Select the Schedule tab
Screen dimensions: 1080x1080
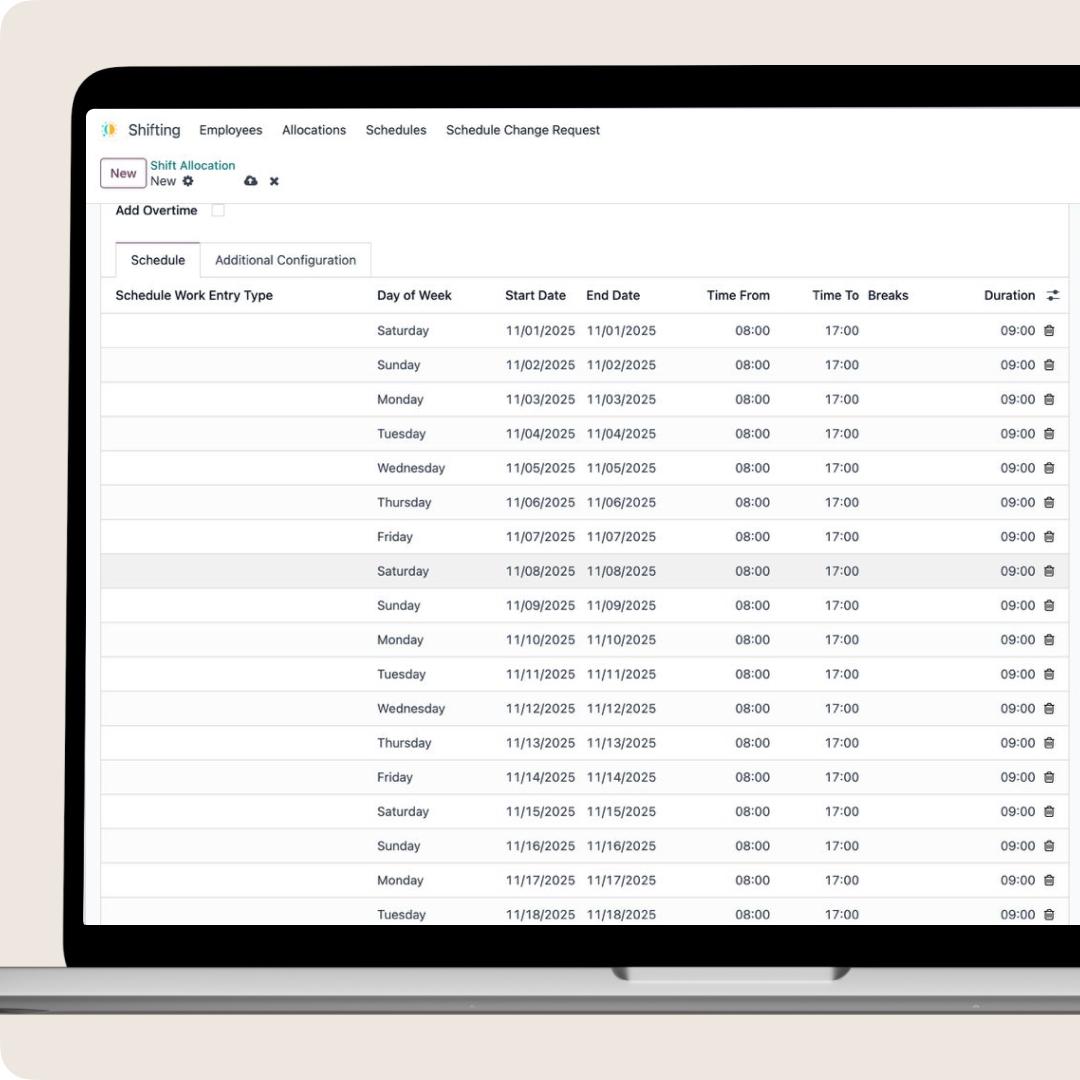pyautogui.click(x=158, y=260)
